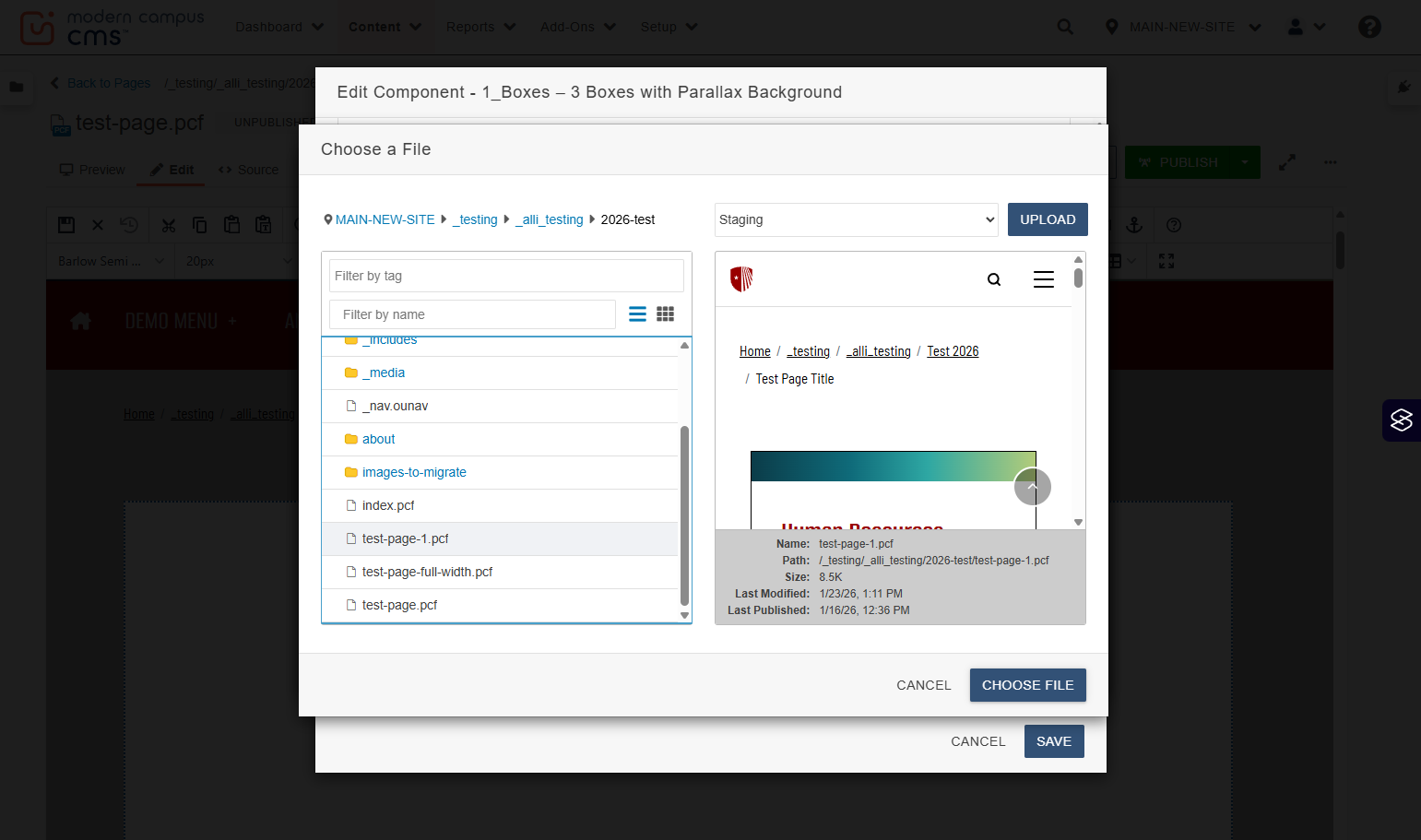Focus the Filter by name field
1421x840 pixels.
(x=472, y=314)
